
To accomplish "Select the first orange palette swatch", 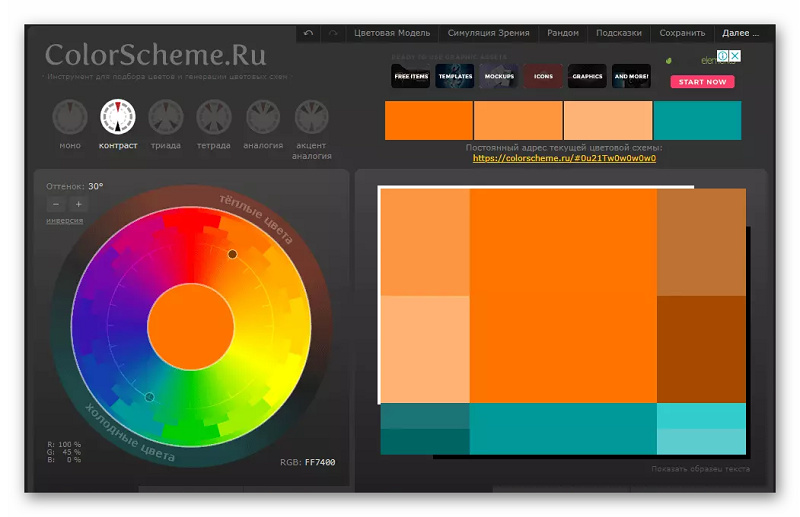I will (x=429, y=120).
